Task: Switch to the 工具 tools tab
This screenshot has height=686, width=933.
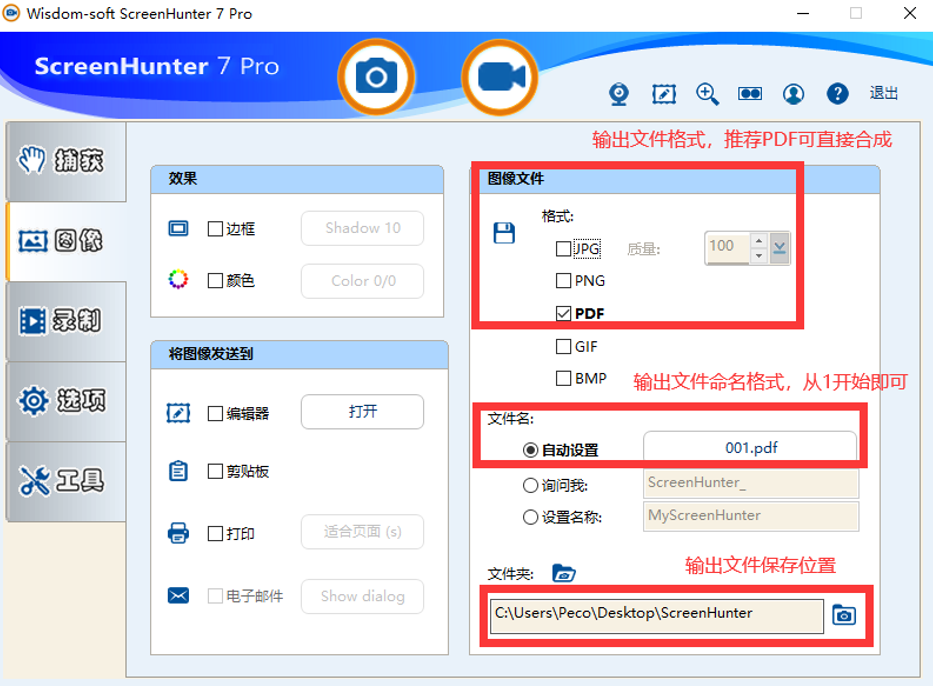Action: (66, 481)
